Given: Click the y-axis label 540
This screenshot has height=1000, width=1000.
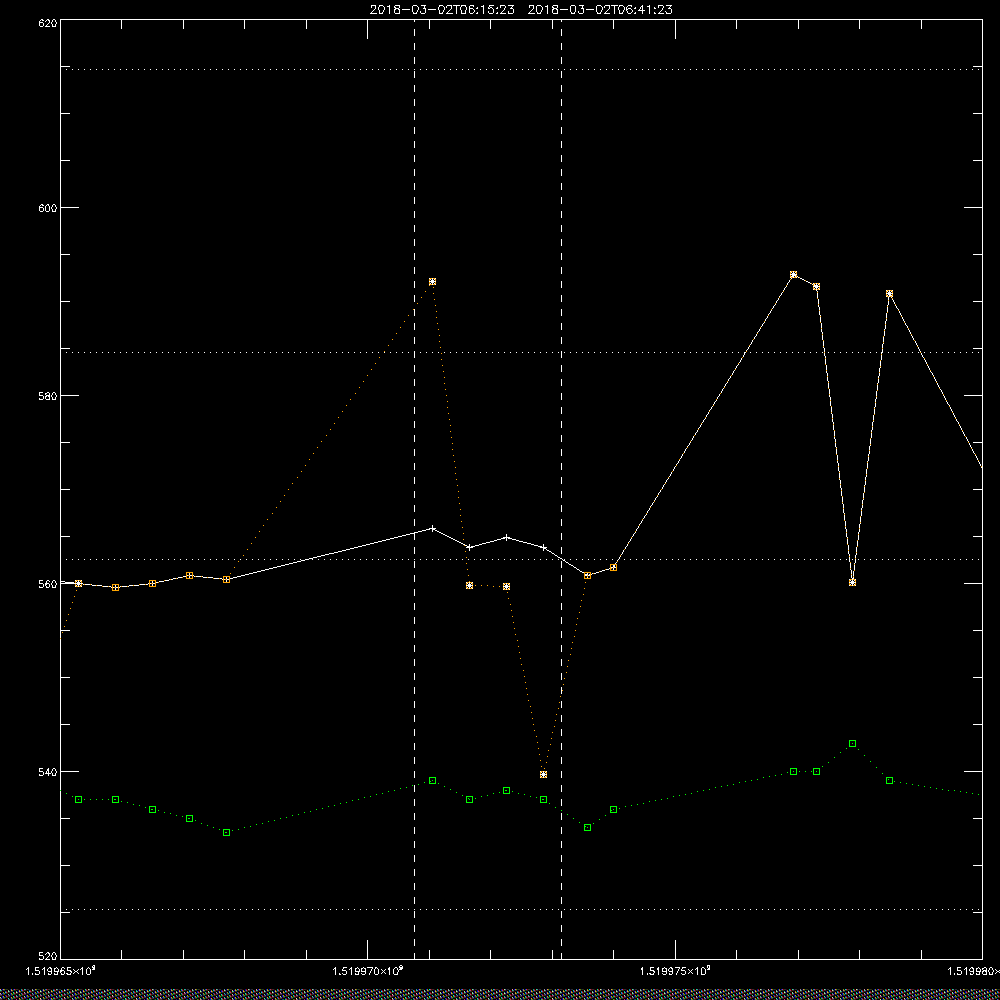Looking at the screenshot, I should [x=49, y=772].
